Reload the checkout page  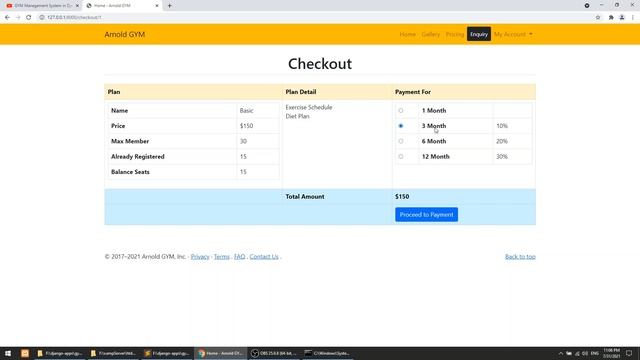pyautogui.click(x=29, y=17)
